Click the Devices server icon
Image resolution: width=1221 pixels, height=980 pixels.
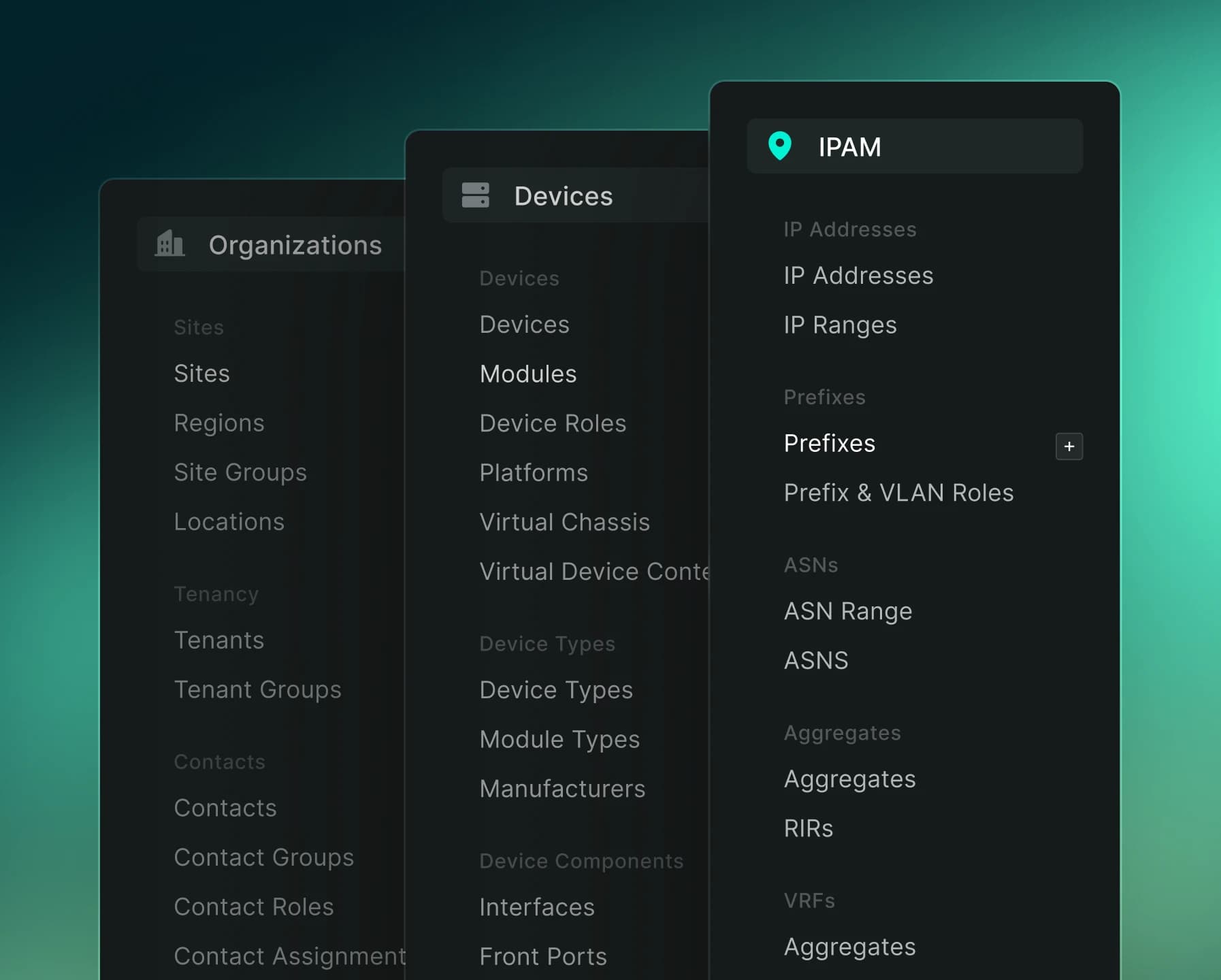tap(475, 195)
